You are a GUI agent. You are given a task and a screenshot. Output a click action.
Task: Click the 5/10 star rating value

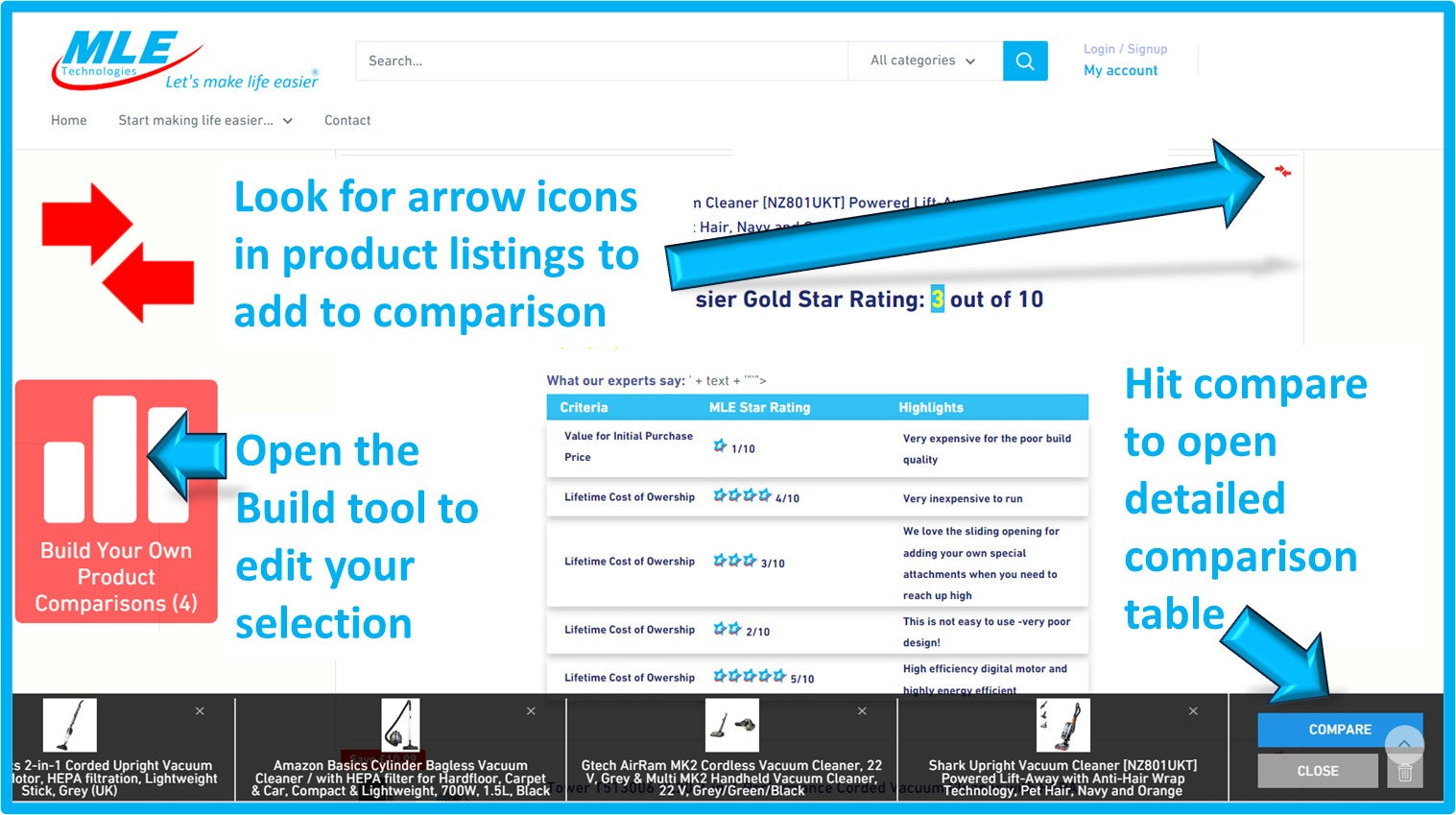802,679
